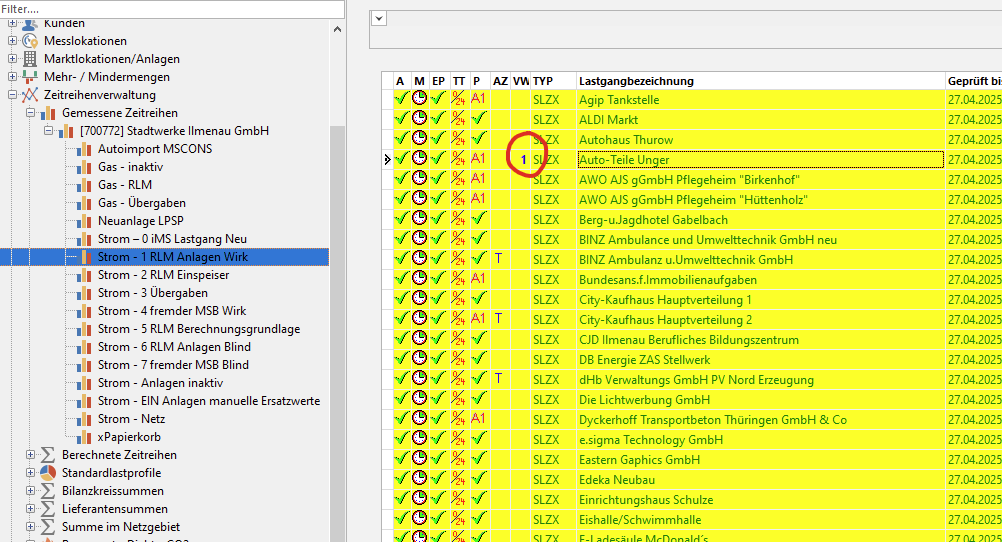
Task: Expand the Berechnete Zeitreihen node
Action: pos(30,455)
